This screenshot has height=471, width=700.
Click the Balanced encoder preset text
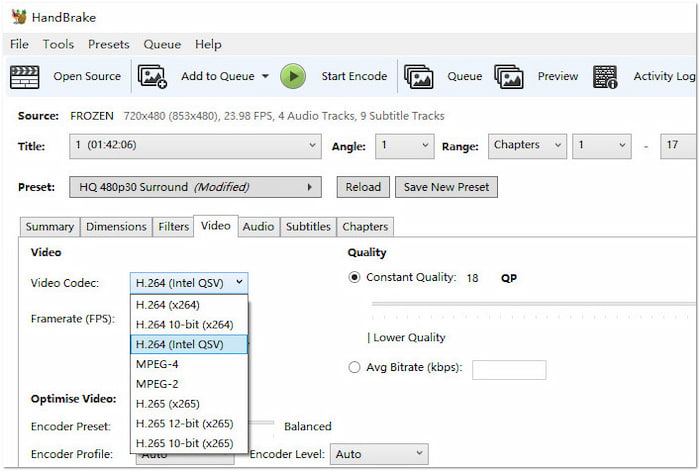click(308, 426)
